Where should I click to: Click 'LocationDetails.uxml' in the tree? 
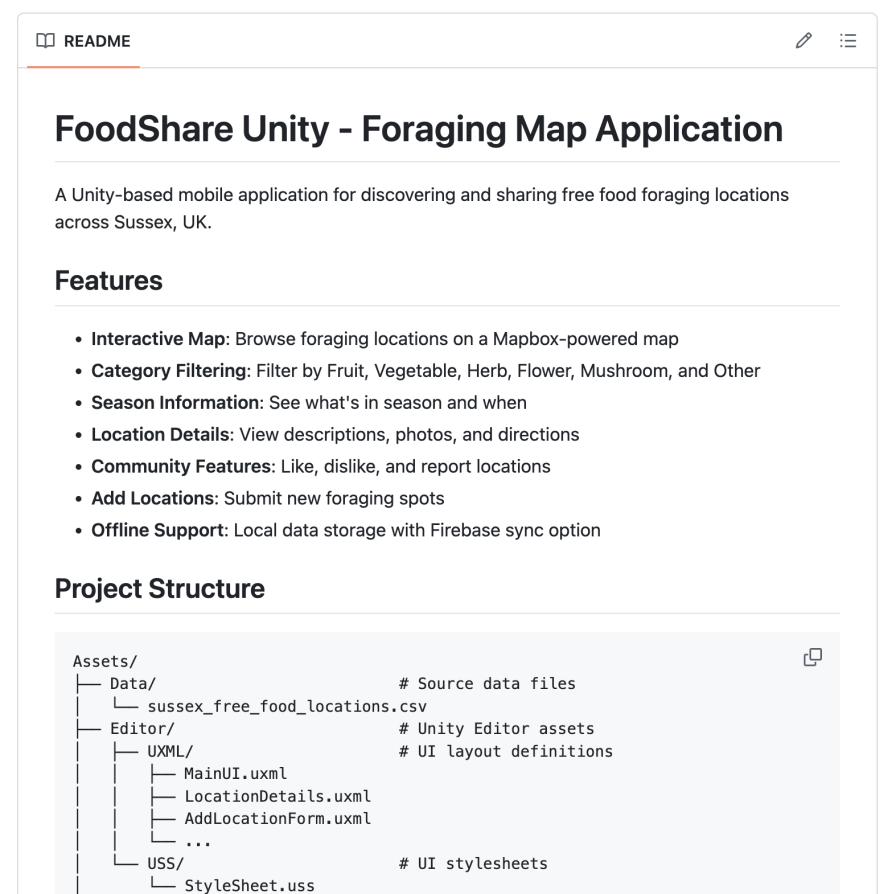click(x=277, y=796)
